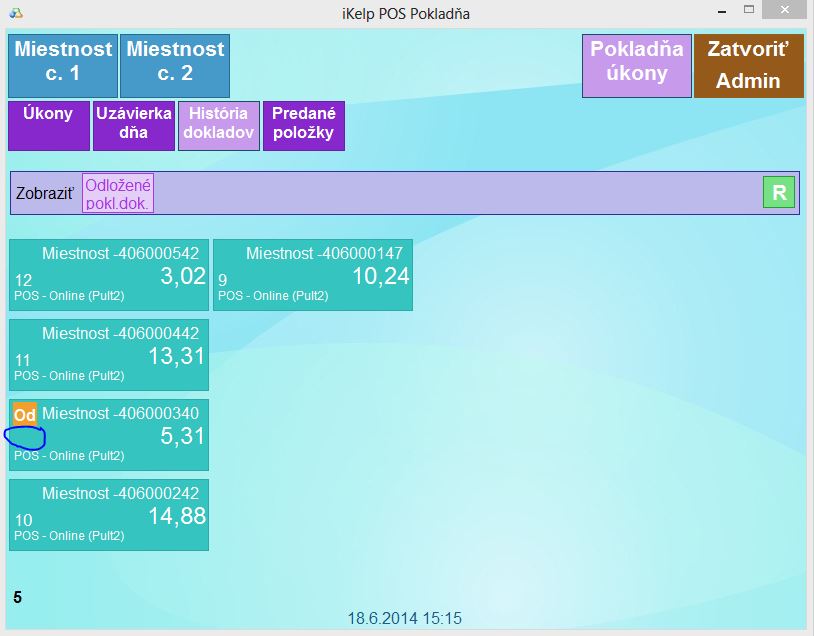
Task: Toggle Odložené pokl.dok. filter
Action: (x=118, y=193)
